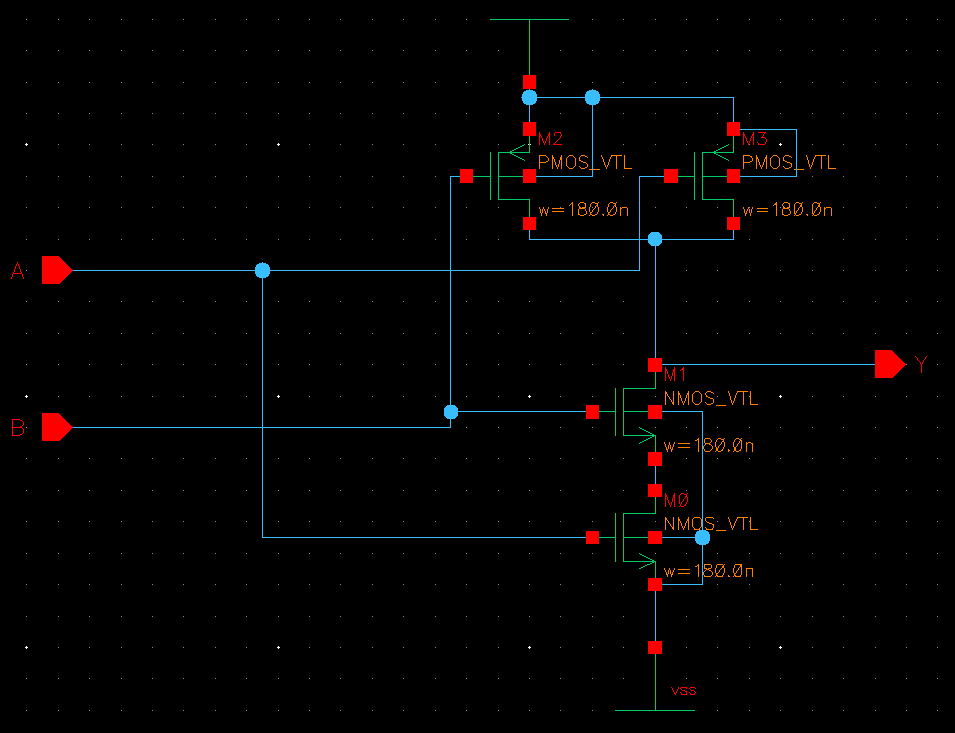This screenshot has width=955, height=733.
Task: Click the gate terminal of M3
Action: (x=671, y=176)
